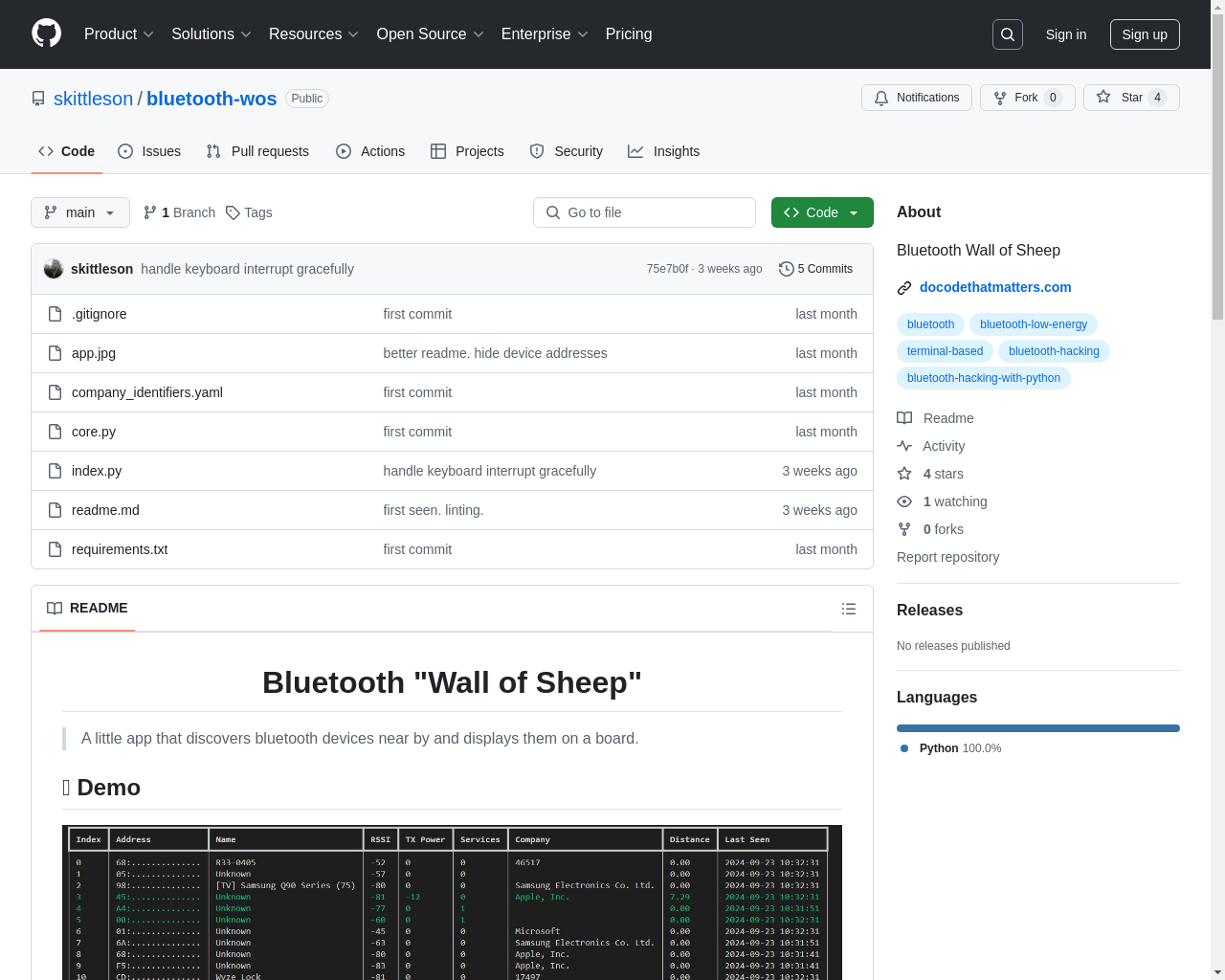Click the Python 100.0% language link

[950, 748]
